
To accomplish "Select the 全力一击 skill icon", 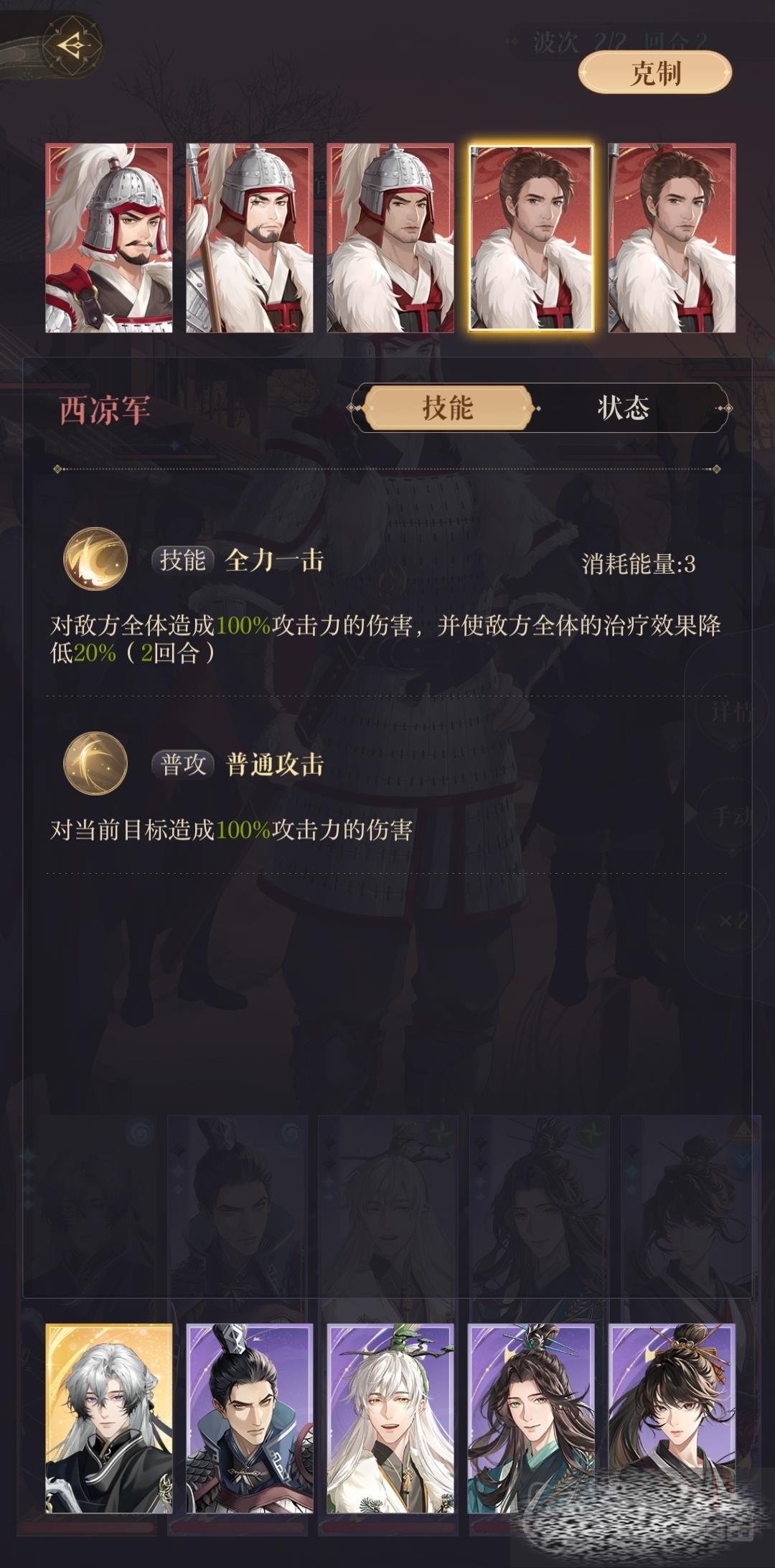I will click(95, 559).
